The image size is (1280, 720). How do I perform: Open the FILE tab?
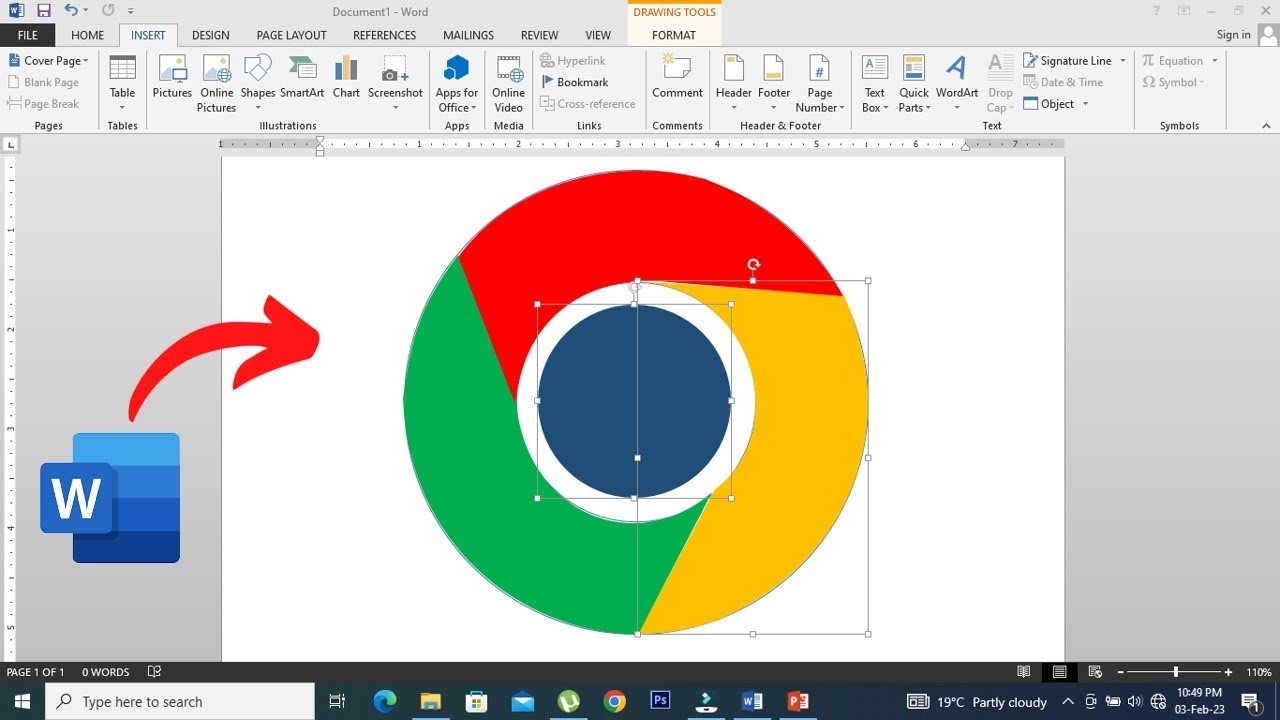pos(28,35)
